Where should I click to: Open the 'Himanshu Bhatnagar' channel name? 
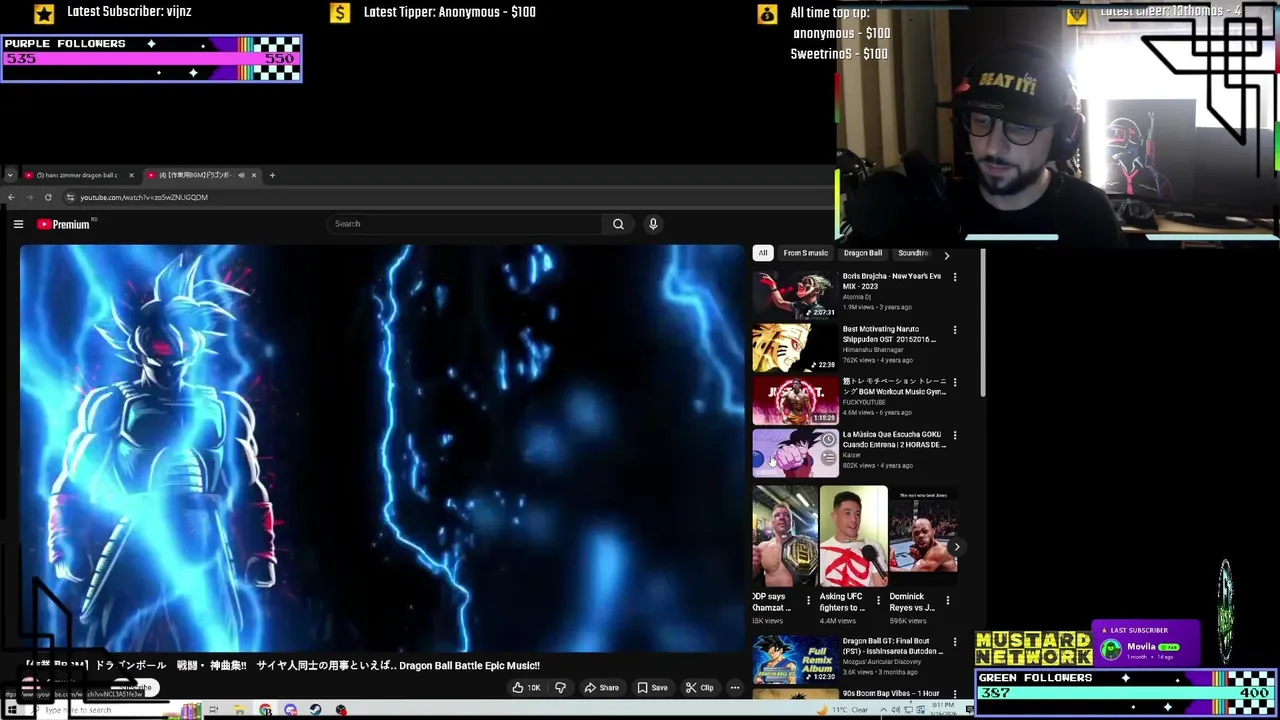coord(873,350)
